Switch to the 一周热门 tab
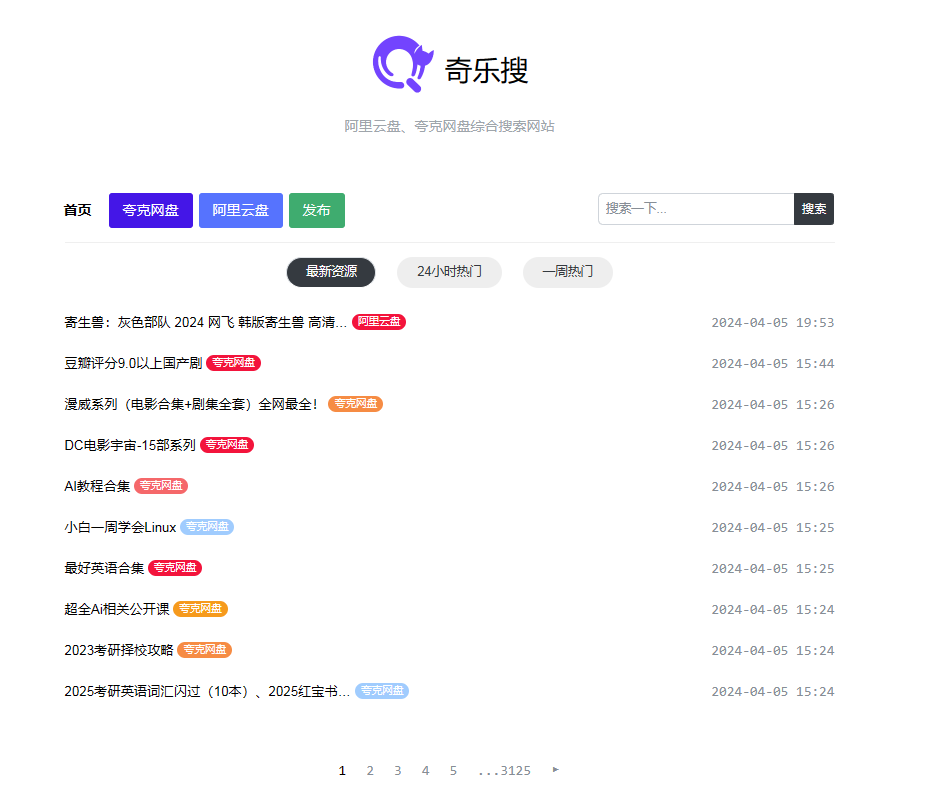950x802 pixels. pos(568,272)
